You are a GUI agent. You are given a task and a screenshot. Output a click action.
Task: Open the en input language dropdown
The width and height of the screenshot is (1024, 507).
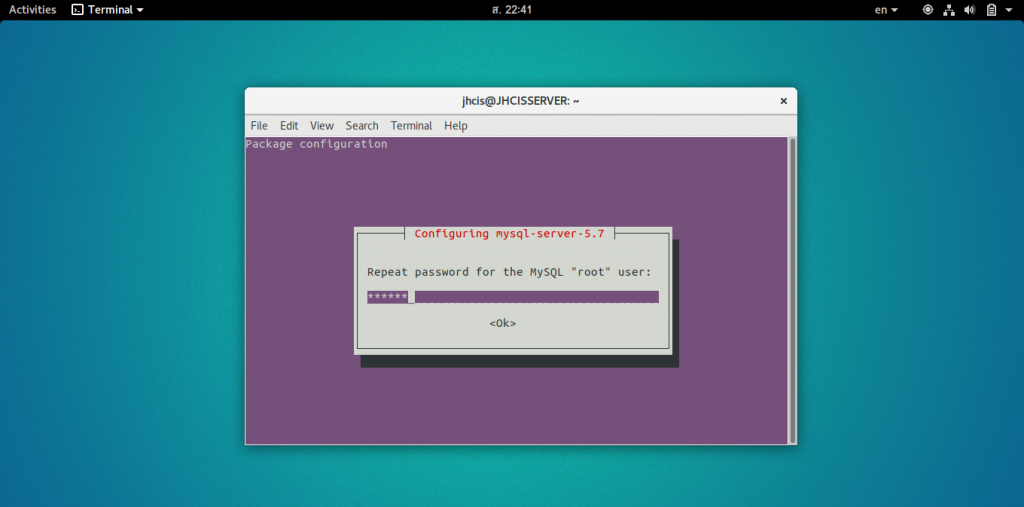pos(886,10)
